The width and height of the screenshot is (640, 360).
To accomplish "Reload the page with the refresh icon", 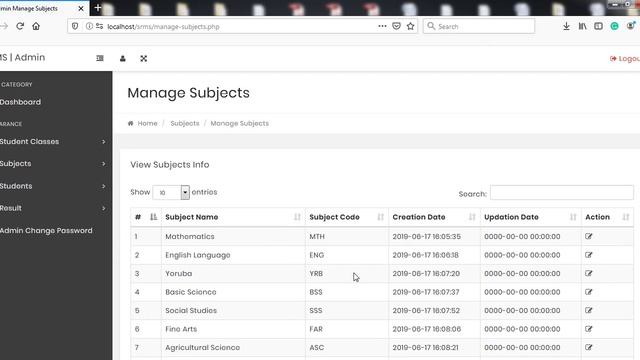I will pyautogui.click(x=20, y=26).
